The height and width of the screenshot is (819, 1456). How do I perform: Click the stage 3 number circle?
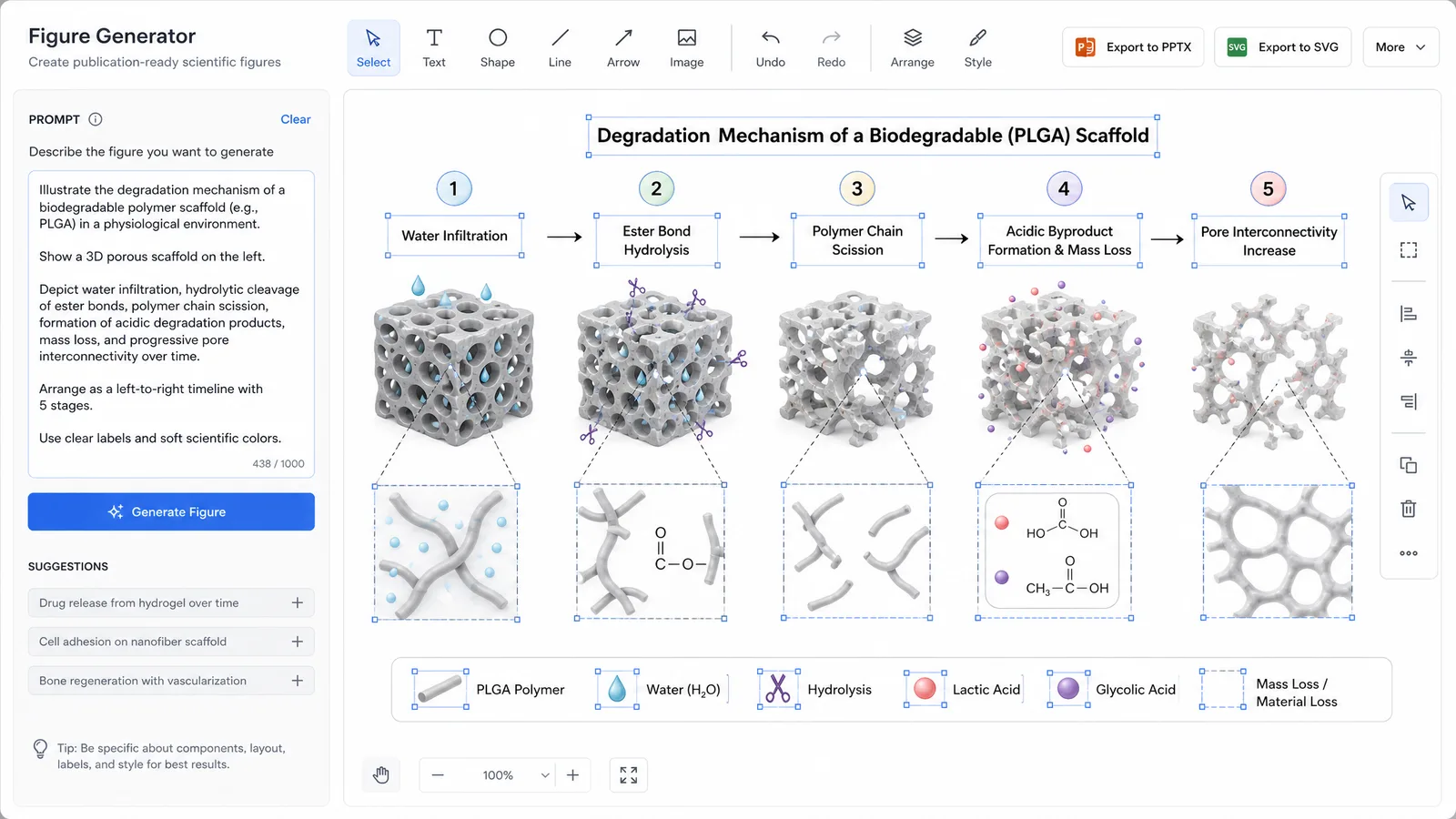856,188
